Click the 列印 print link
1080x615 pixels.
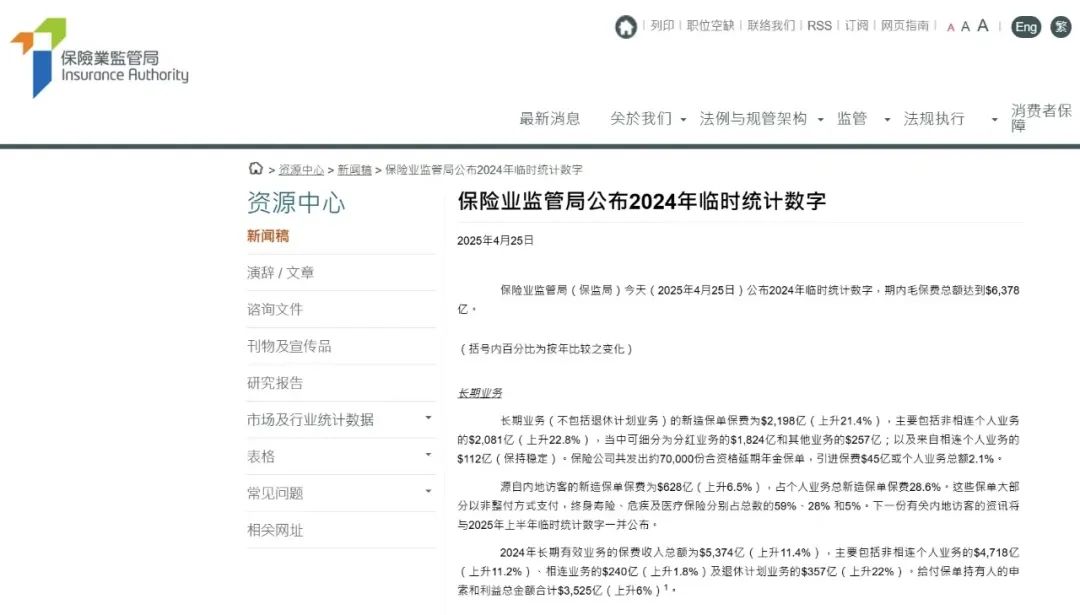pos(662,27)
